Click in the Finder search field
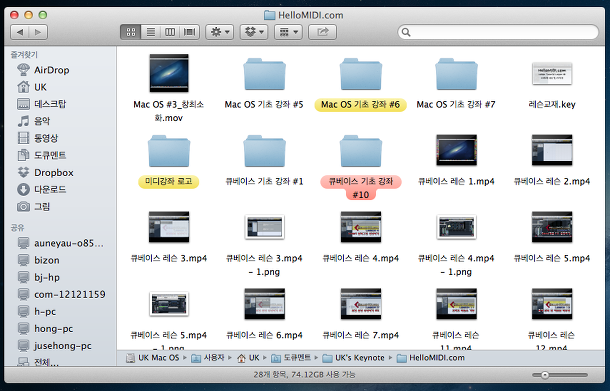The height and width of the screenshot is (391, 610). click(x=498, y=32)
